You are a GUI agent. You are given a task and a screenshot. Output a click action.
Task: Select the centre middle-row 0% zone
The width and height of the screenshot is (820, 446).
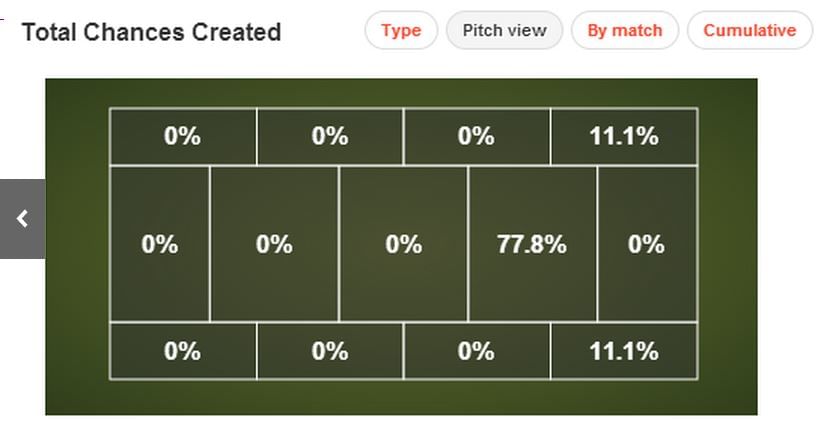tap(403, 244)
